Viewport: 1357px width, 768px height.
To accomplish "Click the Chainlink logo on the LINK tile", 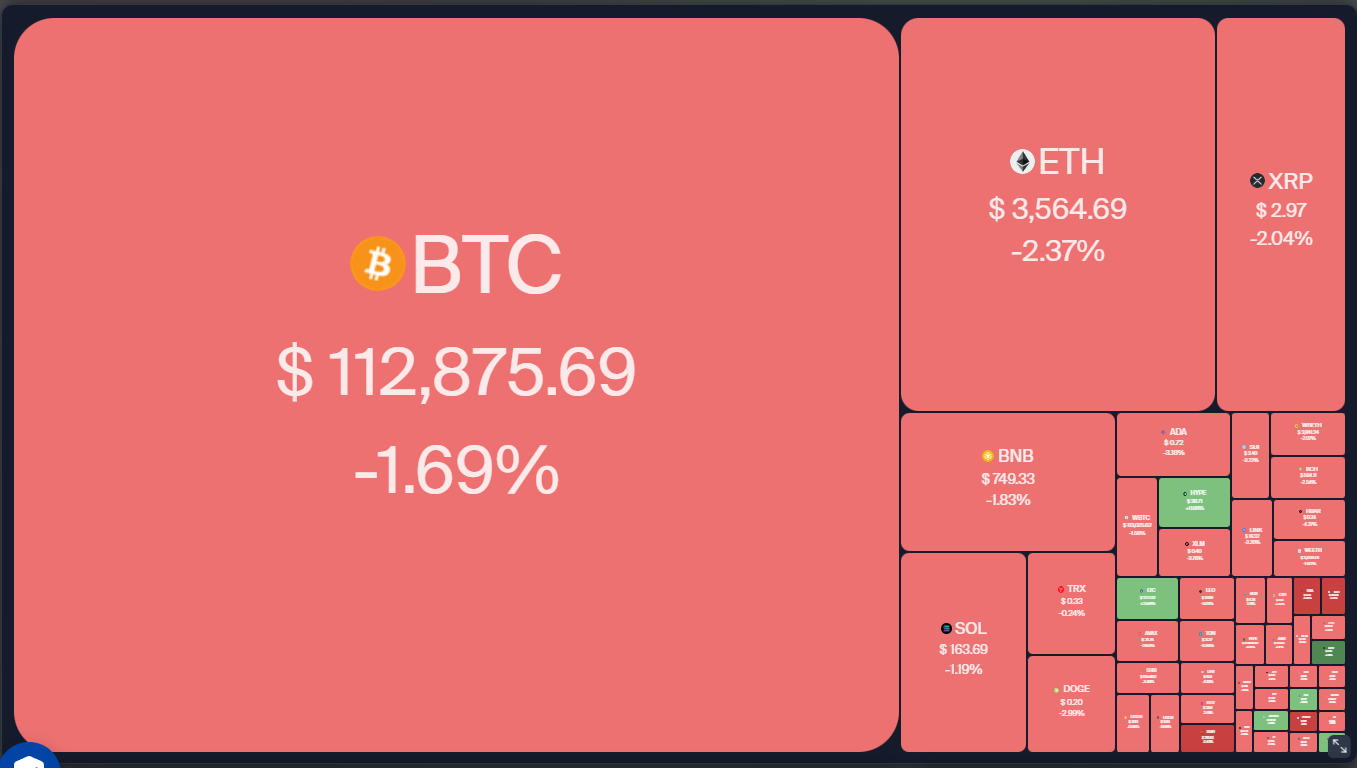I will (1243, 530).
